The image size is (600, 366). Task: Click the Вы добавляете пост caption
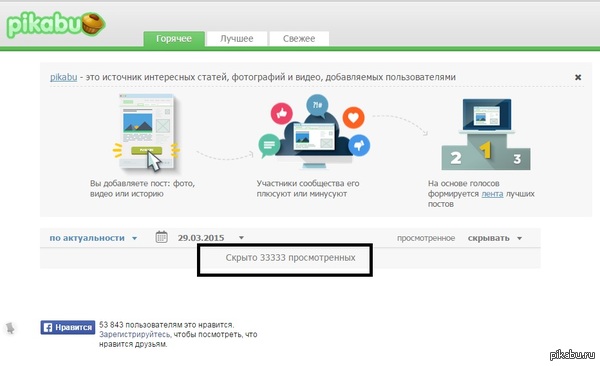pyautogui.click(x=142, y=188)
